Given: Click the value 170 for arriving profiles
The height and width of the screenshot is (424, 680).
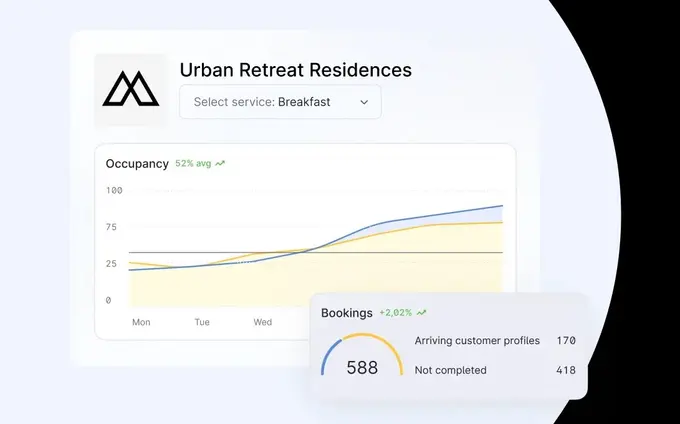Looking at the screenshot, I should 566,341.
